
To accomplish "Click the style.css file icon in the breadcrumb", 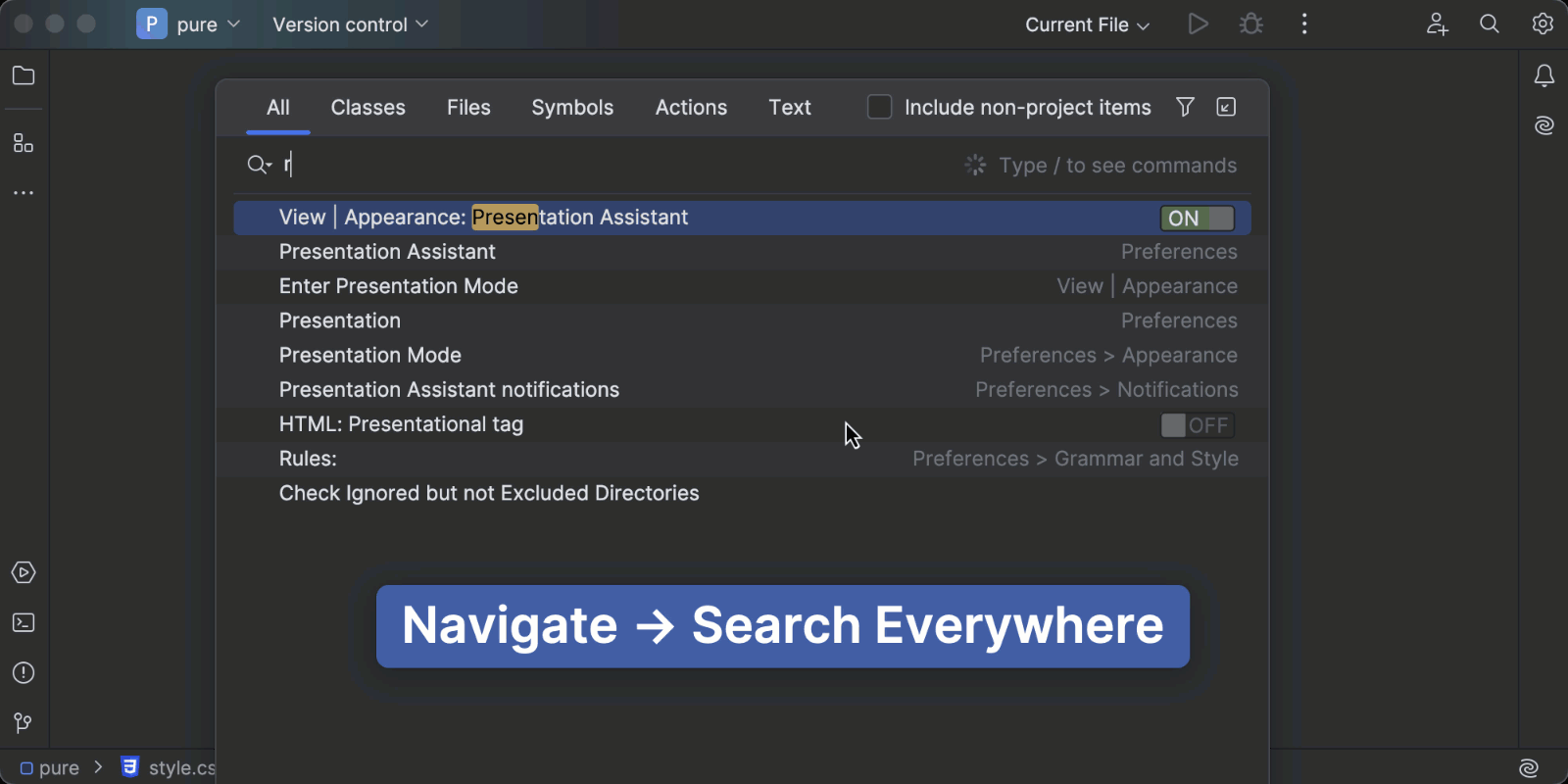I will pyautogui.click(x=129, y=767).
